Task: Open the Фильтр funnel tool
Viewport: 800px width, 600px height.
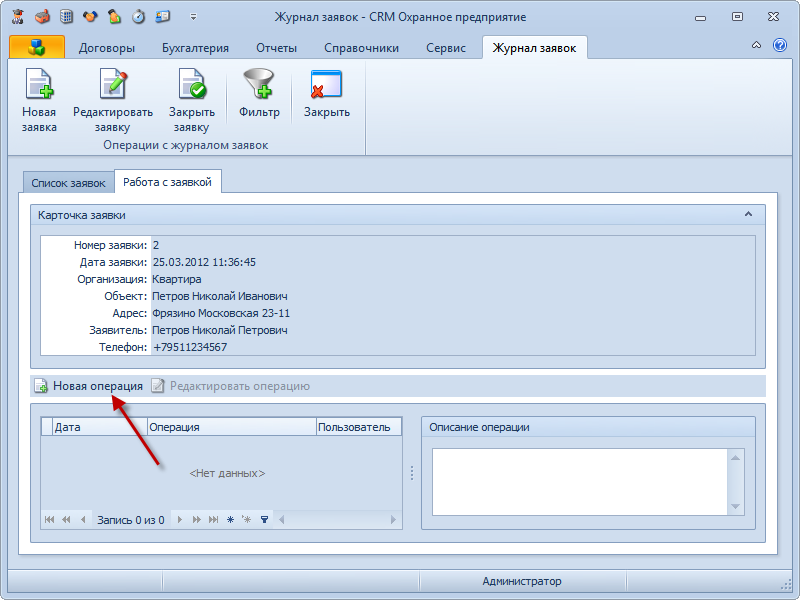Action: (259, 94)
